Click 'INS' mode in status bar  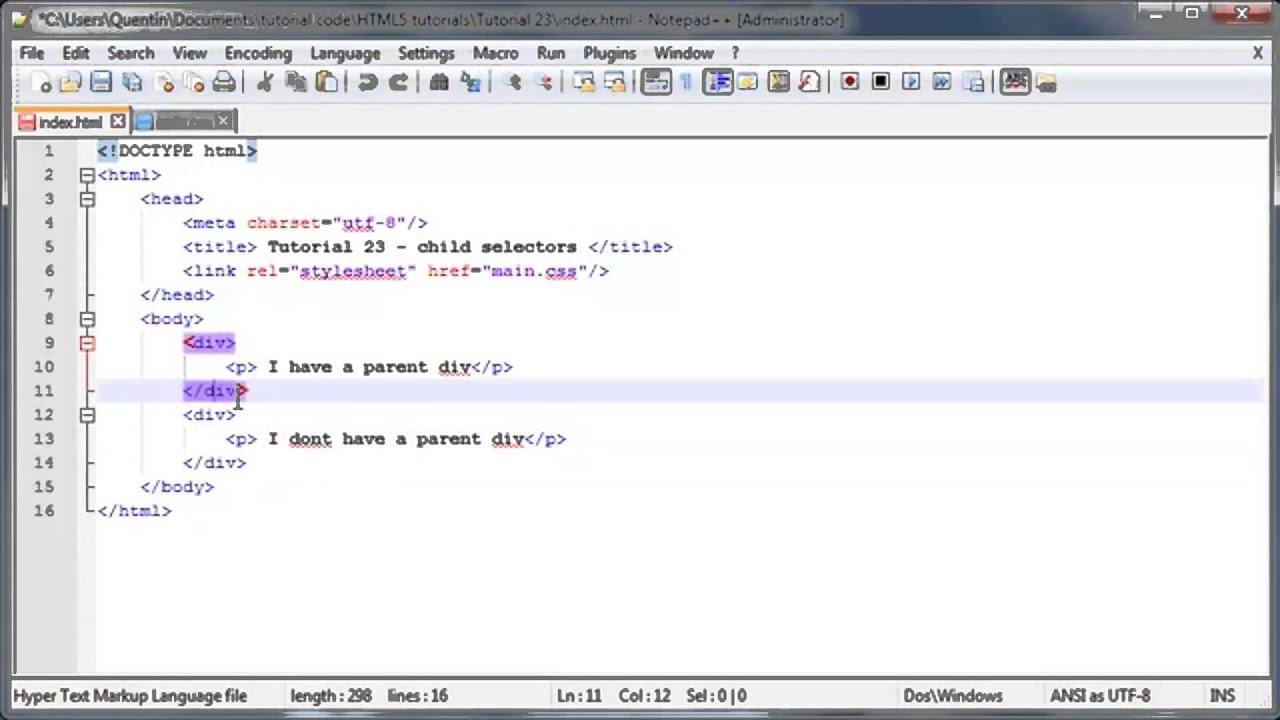pos(1222,696)
